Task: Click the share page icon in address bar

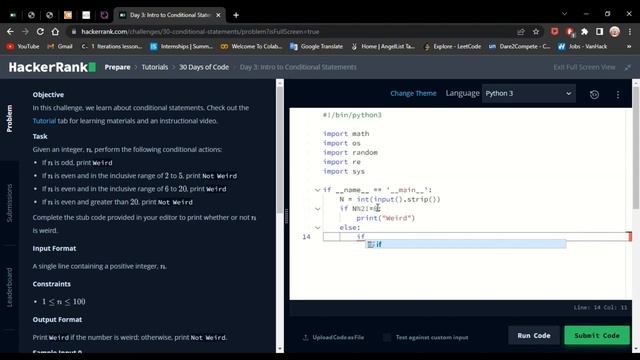Action: [521, 31]
